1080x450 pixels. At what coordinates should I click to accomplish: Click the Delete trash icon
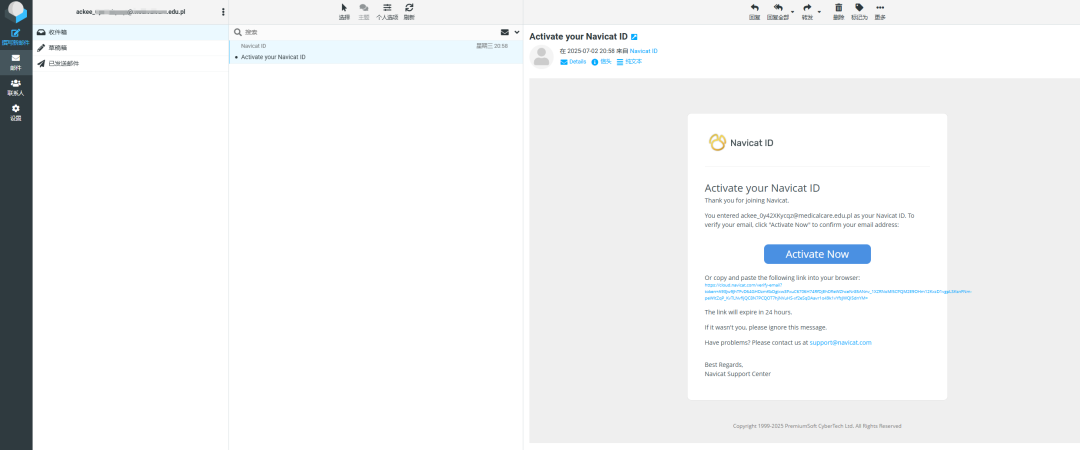(x=838, y=8)
